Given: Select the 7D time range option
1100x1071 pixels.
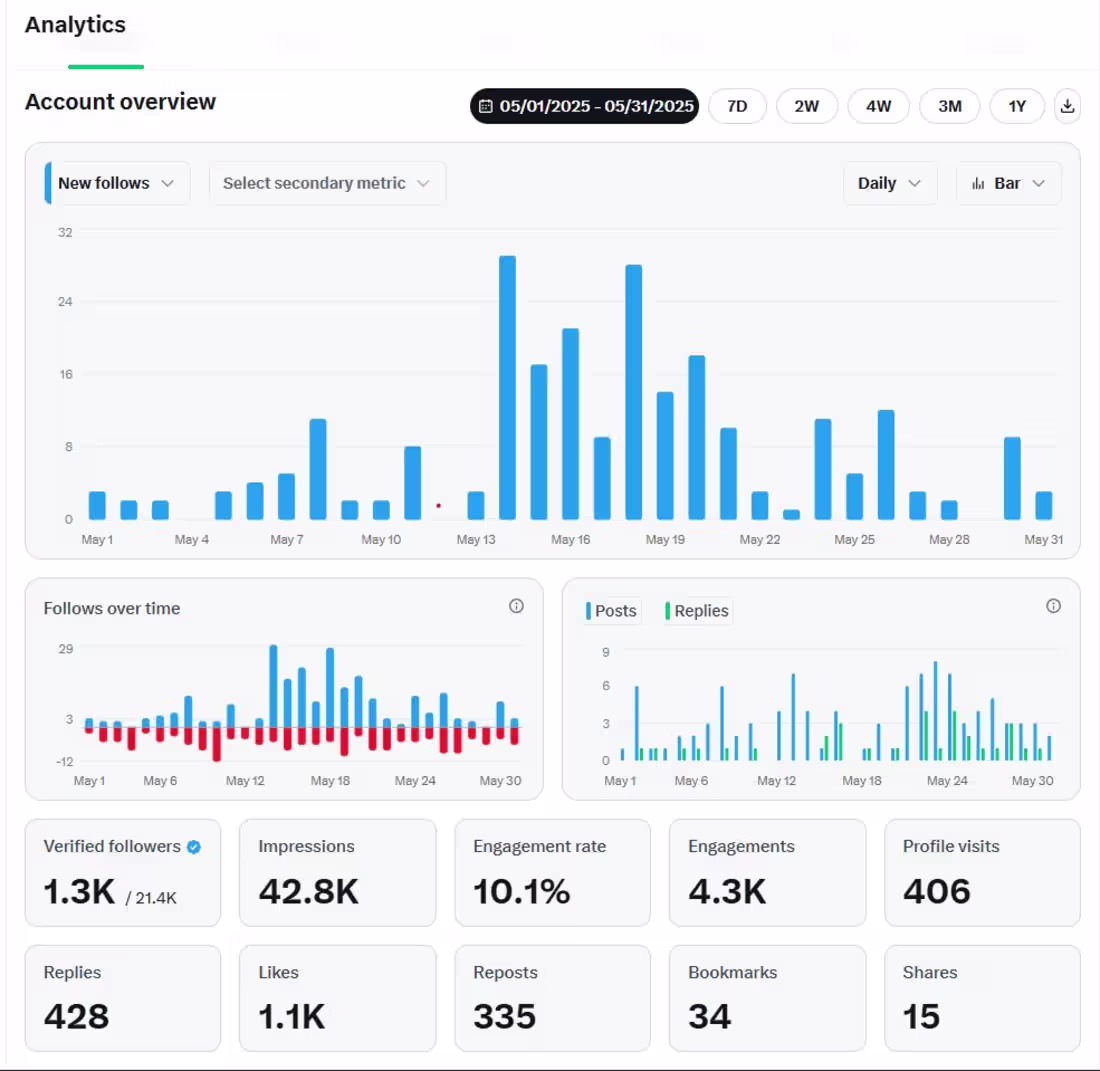Looking at the screenshot, I should pos(737,105).
